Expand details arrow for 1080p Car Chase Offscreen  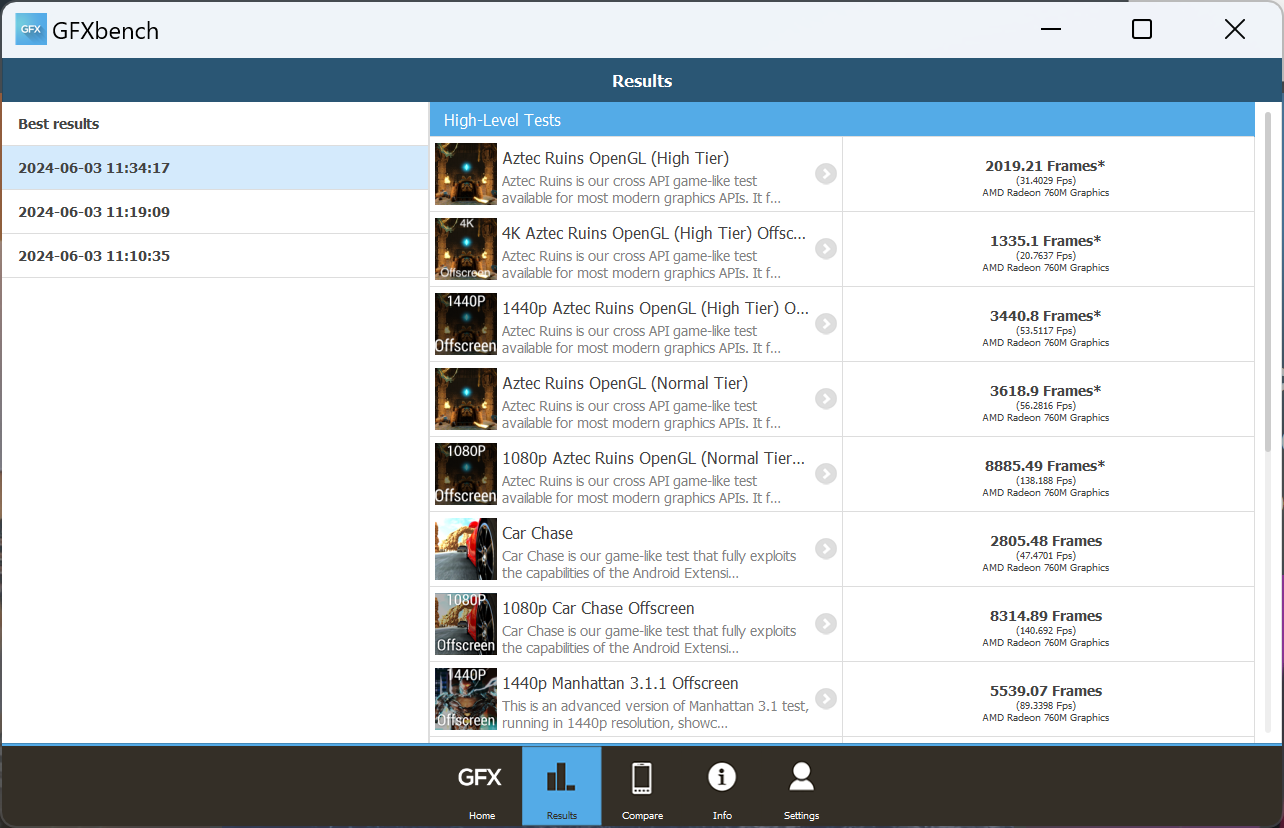(825, 624)
